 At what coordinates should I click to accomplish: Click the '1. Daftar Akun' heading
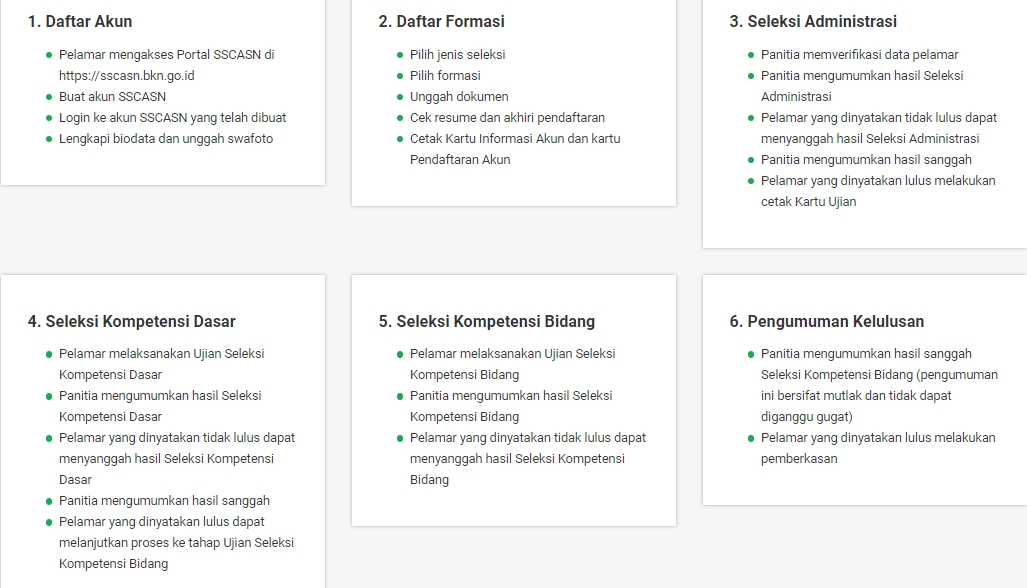click(x=80, y=22)
